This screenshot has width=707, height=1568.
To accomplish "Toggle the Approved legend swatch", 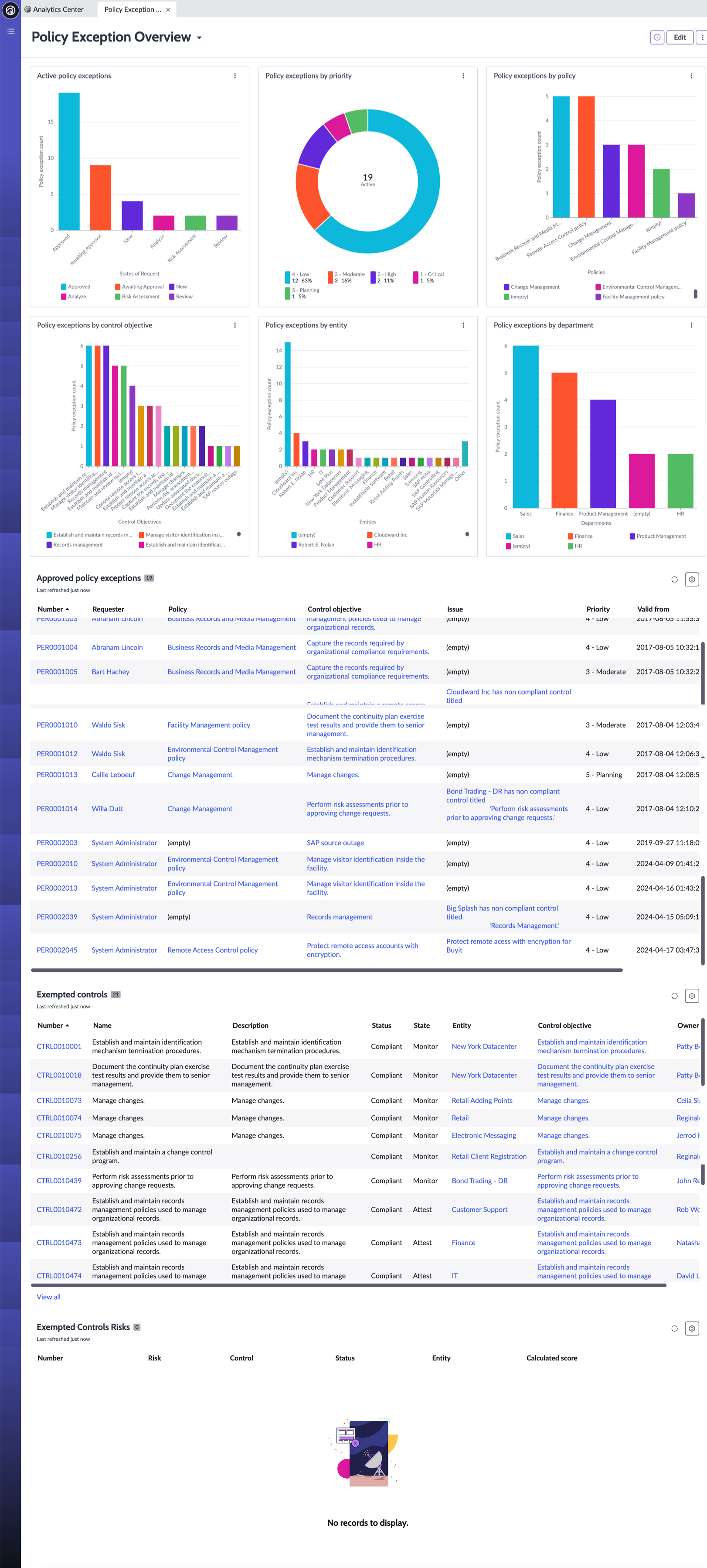I will (64, 287).
